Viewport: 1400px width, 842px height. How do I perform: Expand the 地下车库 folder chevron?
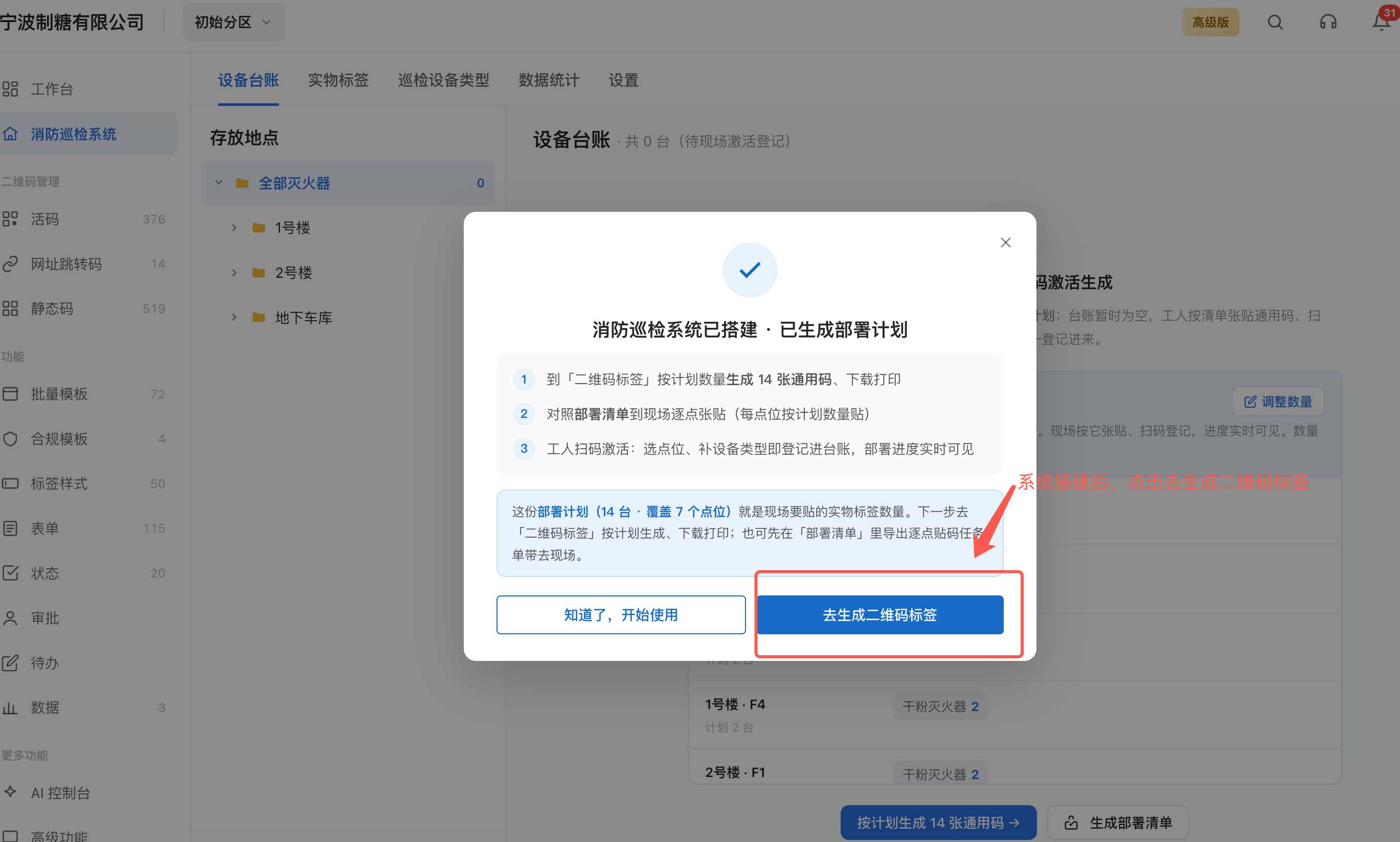234,317
